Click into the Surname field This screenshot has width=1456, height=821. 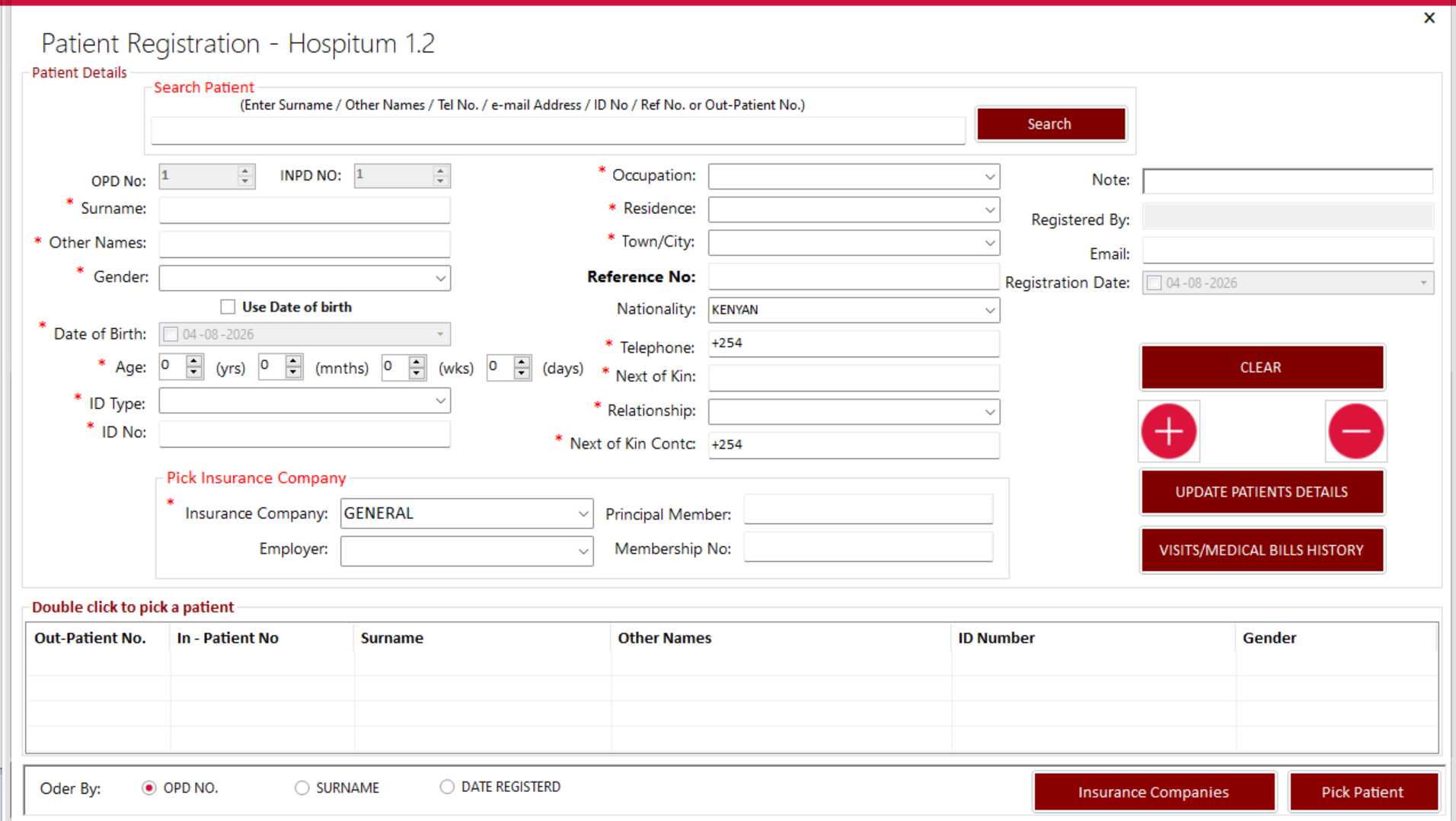(305, 209)
